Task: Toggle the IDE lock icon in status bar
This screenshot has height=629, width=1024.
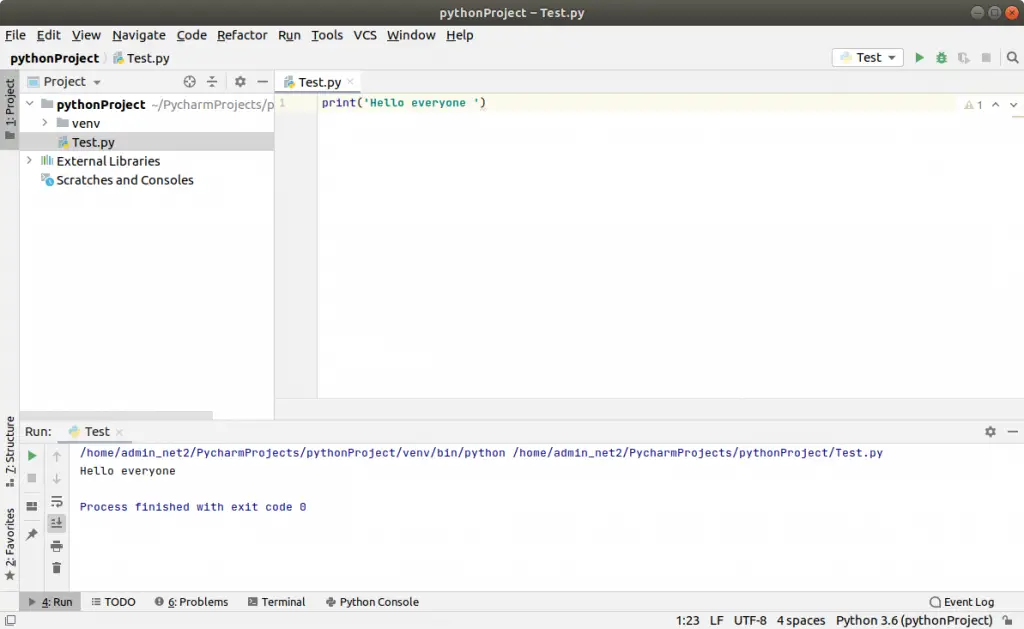Action: coord(1007,619)
